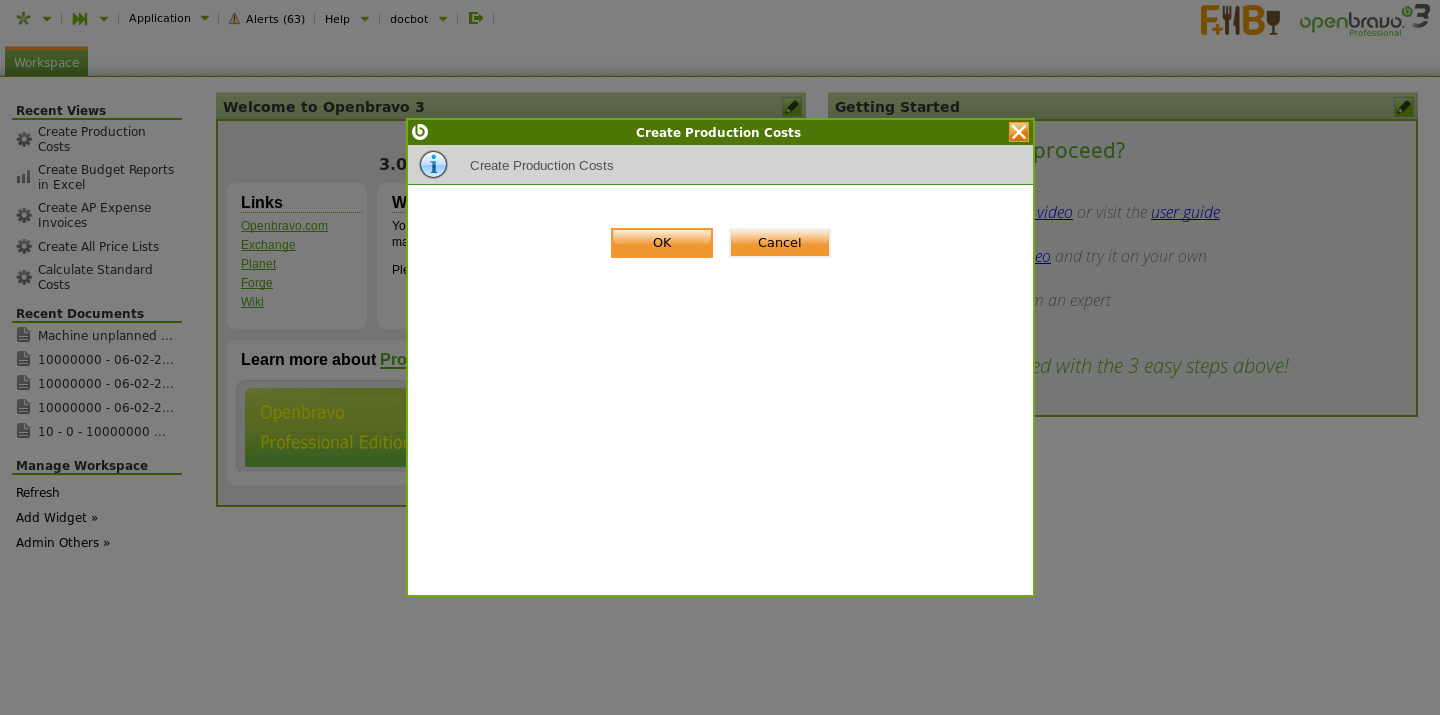Screen dimensions: 1440x715
Task: Open the Openbravo.com link
Action: click(x=284, y=226)
